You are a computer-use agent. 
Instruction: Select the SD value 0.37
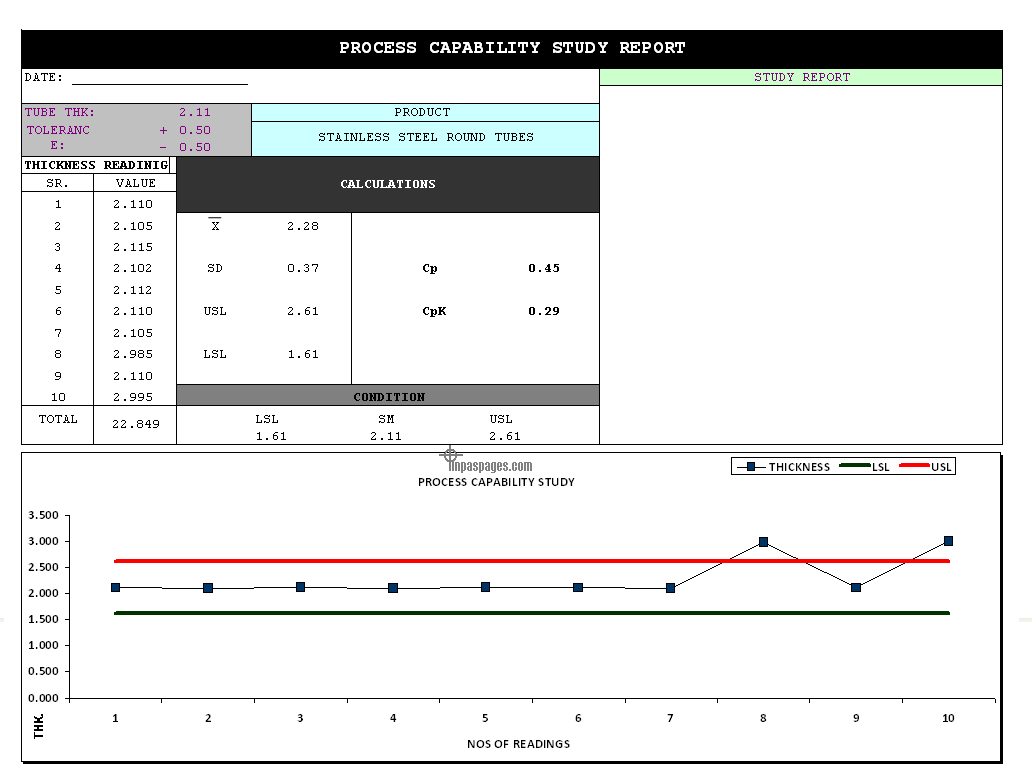[x=303, y=268]
